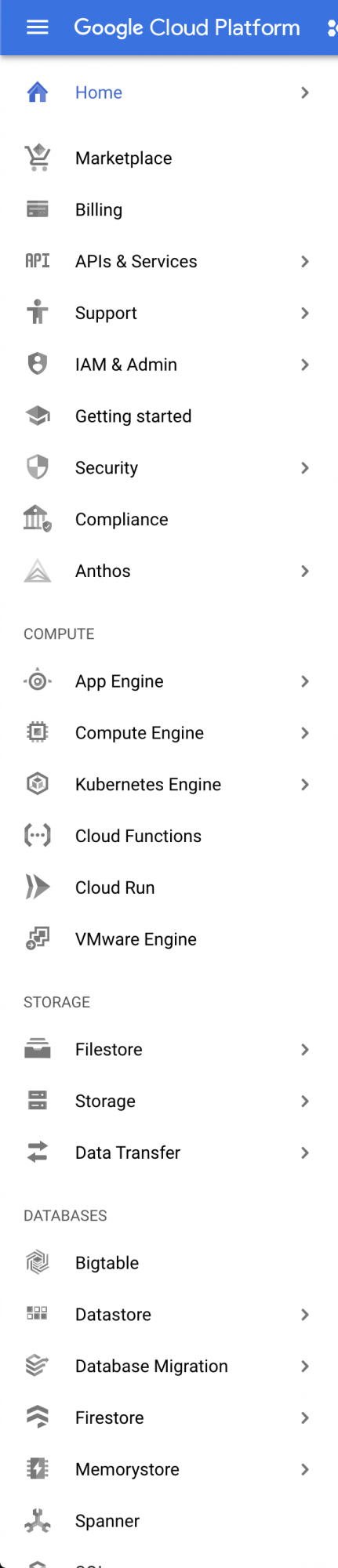
Task: Click the Cloud Run arrows icon
Action: [x=38, y=887]
